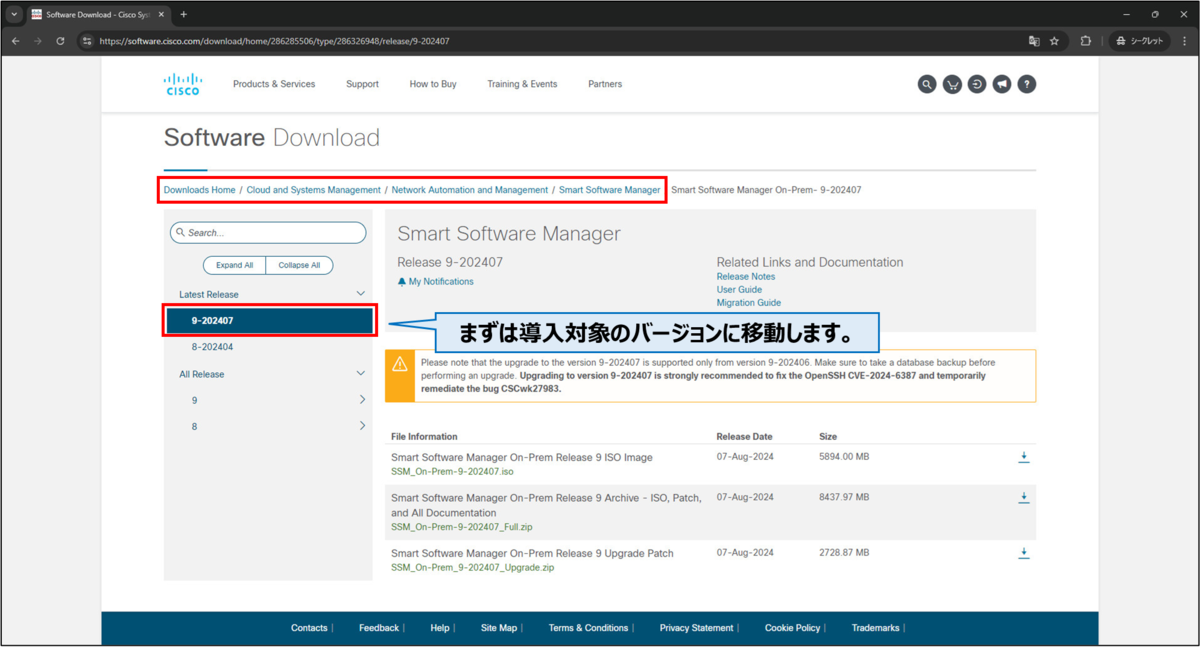Viewport: 1200px width, 649px height.
Task: Open the Training & Events menu
Action: pyautogui.click(x=522, y=84)
